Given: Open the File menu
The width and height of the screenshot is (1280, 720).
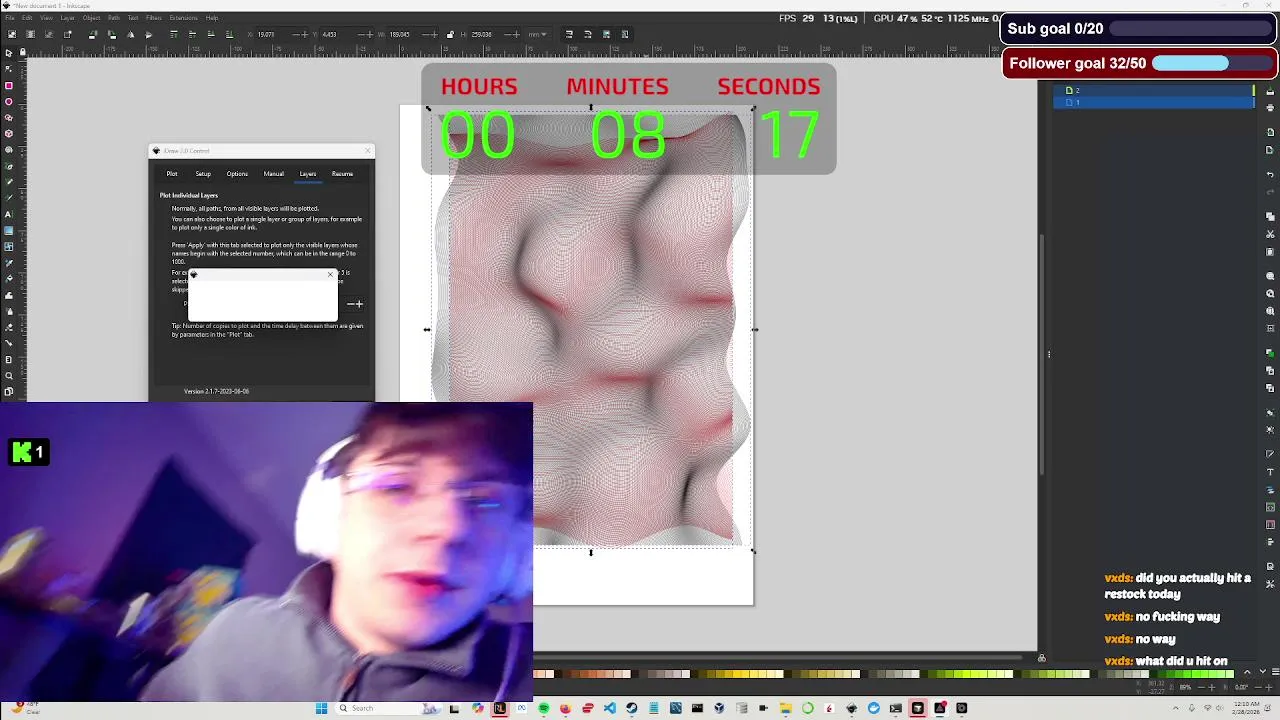Looking at the screenshot, I should click(10, 18).
